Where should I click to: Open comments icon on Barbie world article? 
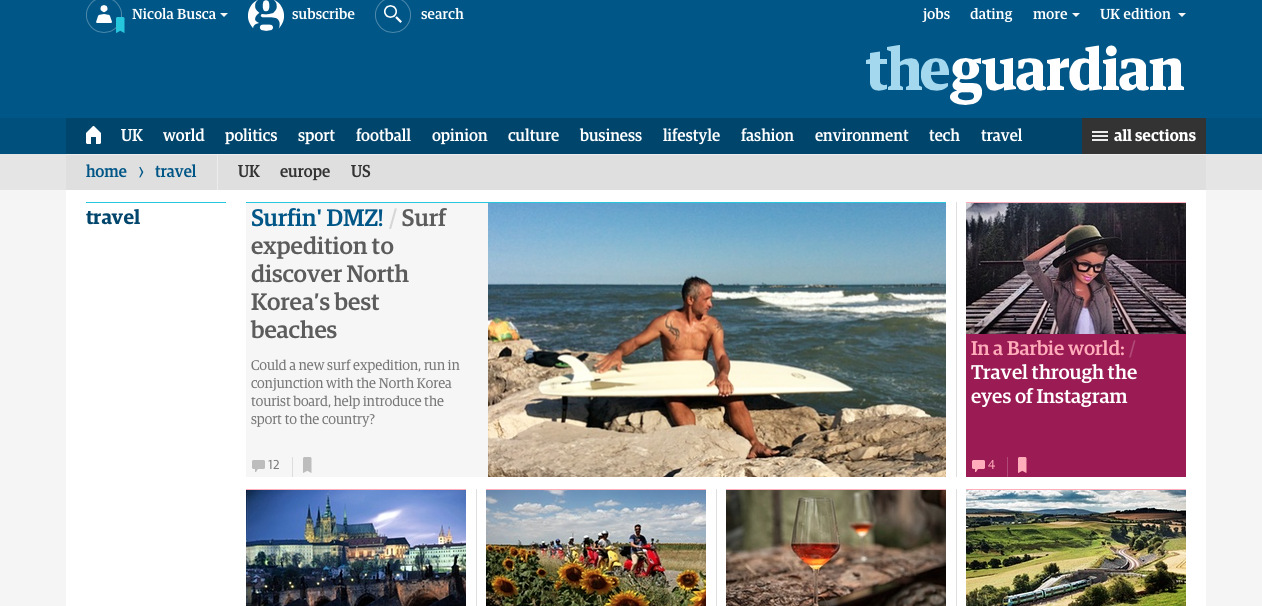point(978,465)
